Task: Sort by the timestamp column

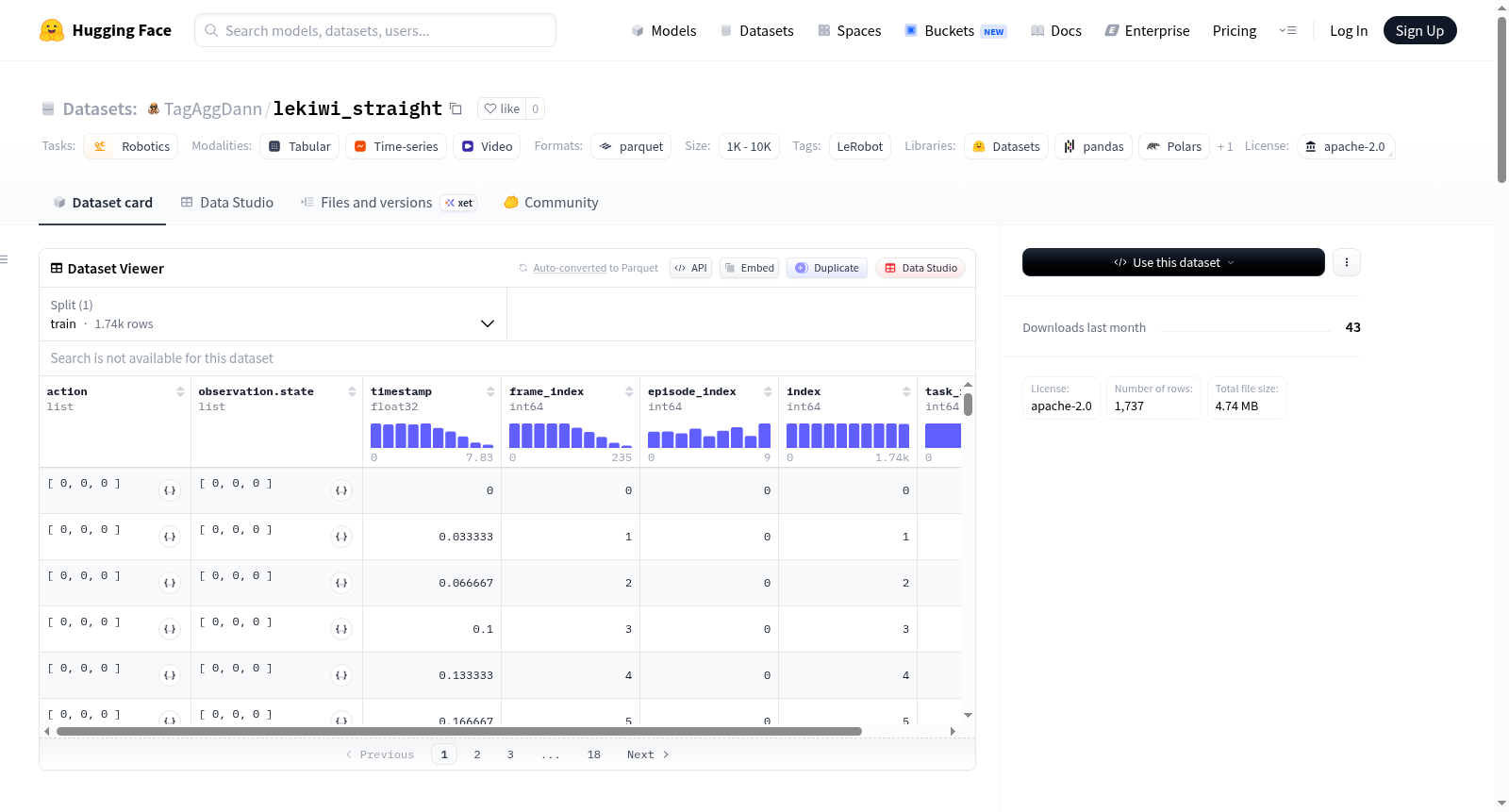Action: coord(490,391)
